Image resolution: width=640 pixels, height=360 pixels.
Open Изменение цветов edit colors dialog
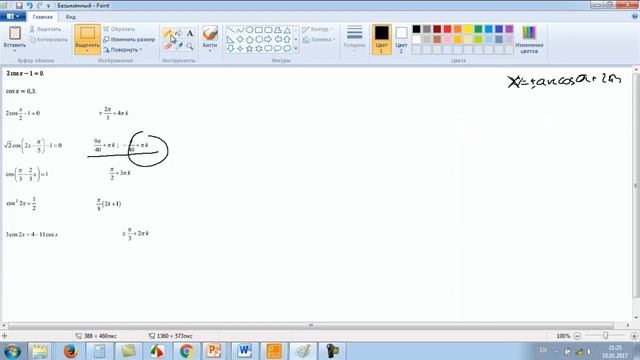529,39
